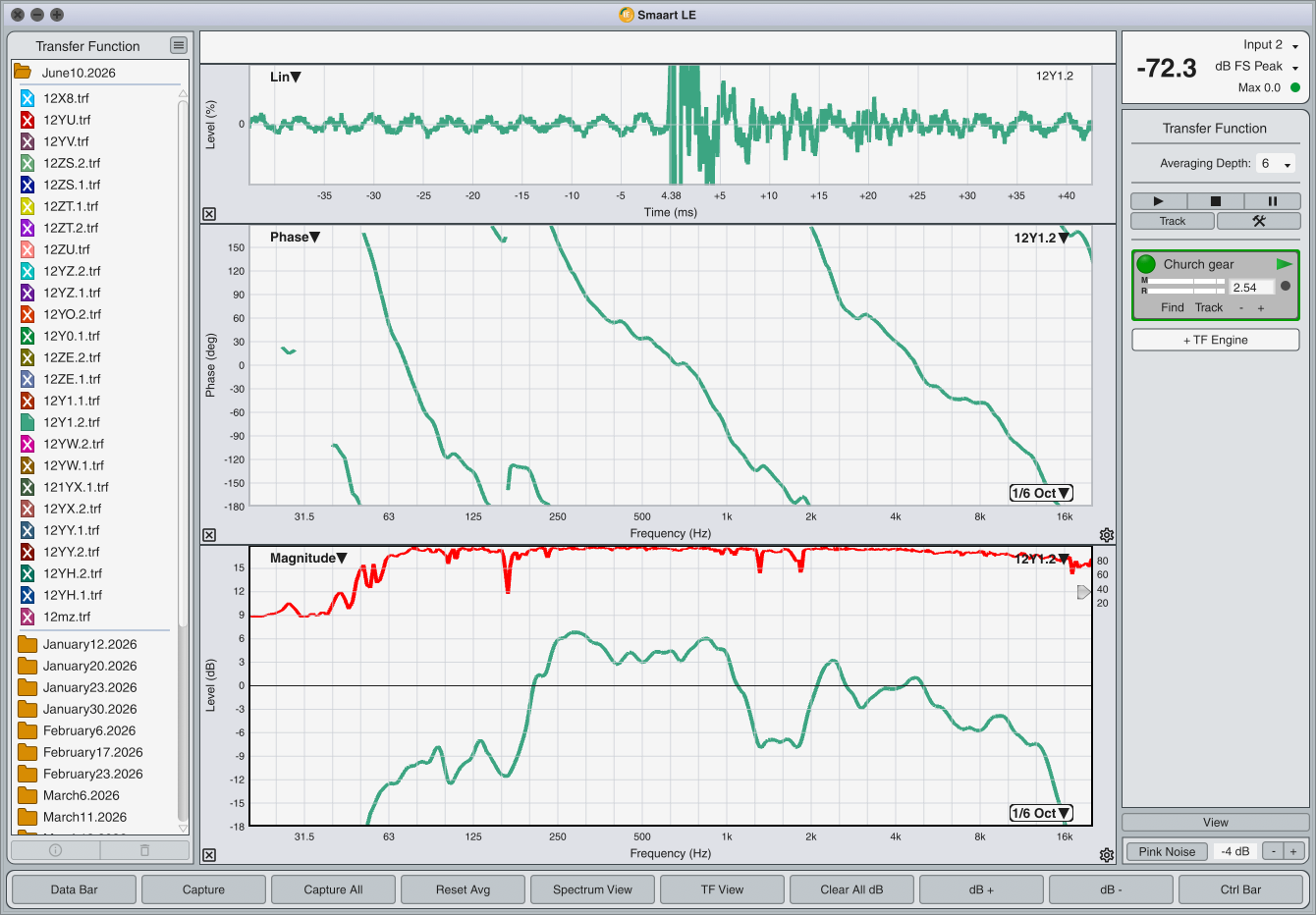The image size is (1316, 915).
Task: Click the Pink Noise generator button
Action: (x=1167, y=851)
